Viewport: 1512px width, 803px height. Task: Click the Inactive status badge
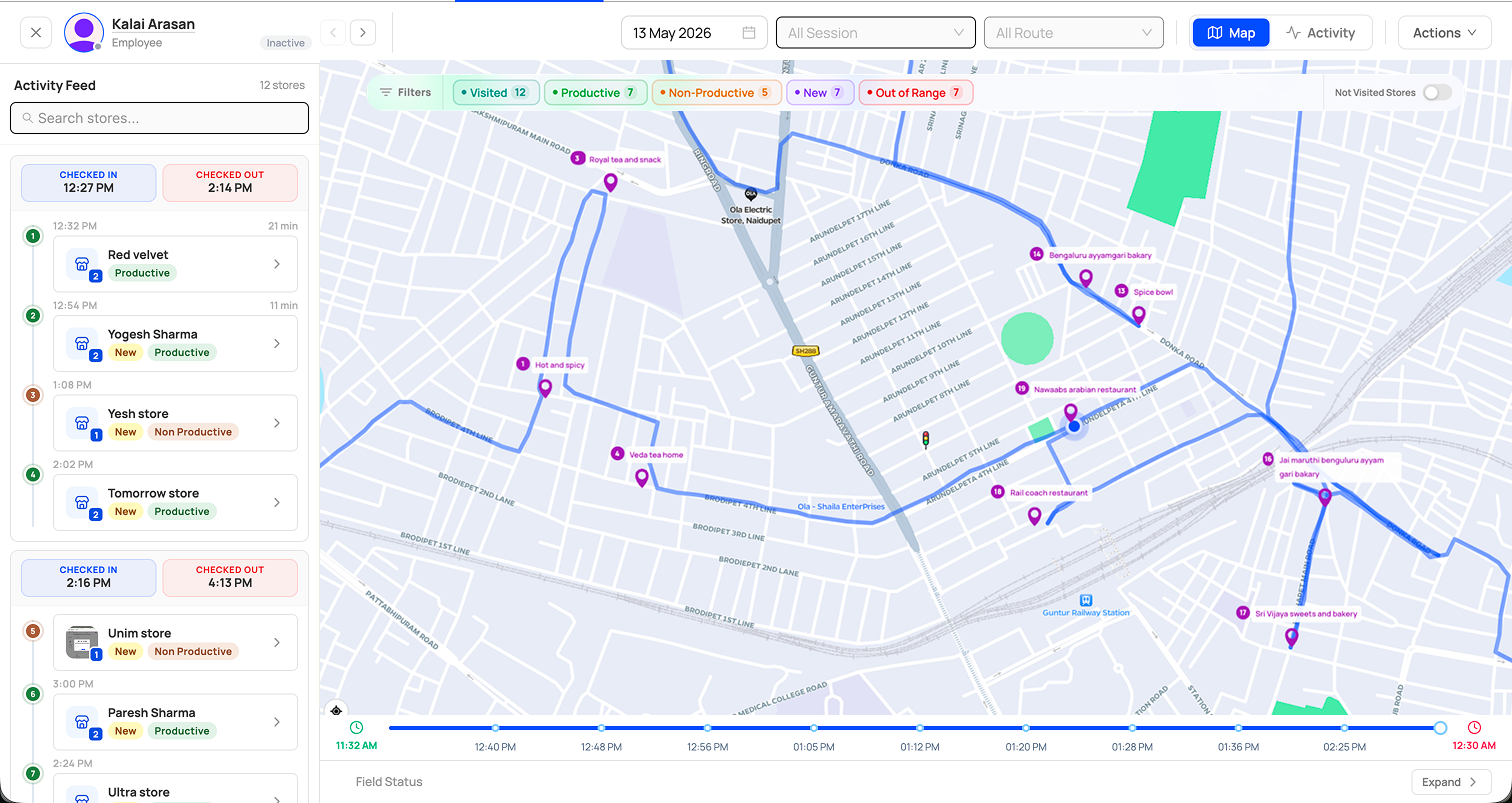click(285, 43)
